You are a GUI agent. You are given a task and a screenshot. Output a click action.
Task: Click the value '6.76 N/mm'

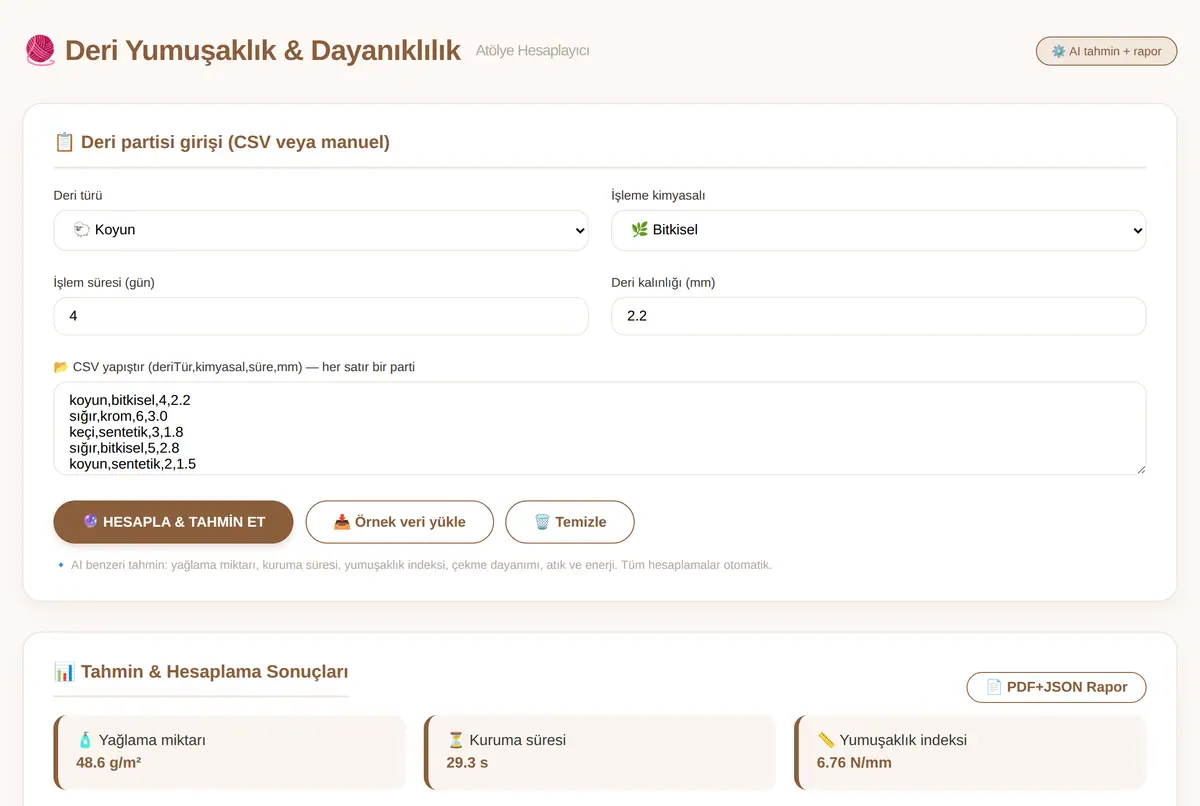854,763
